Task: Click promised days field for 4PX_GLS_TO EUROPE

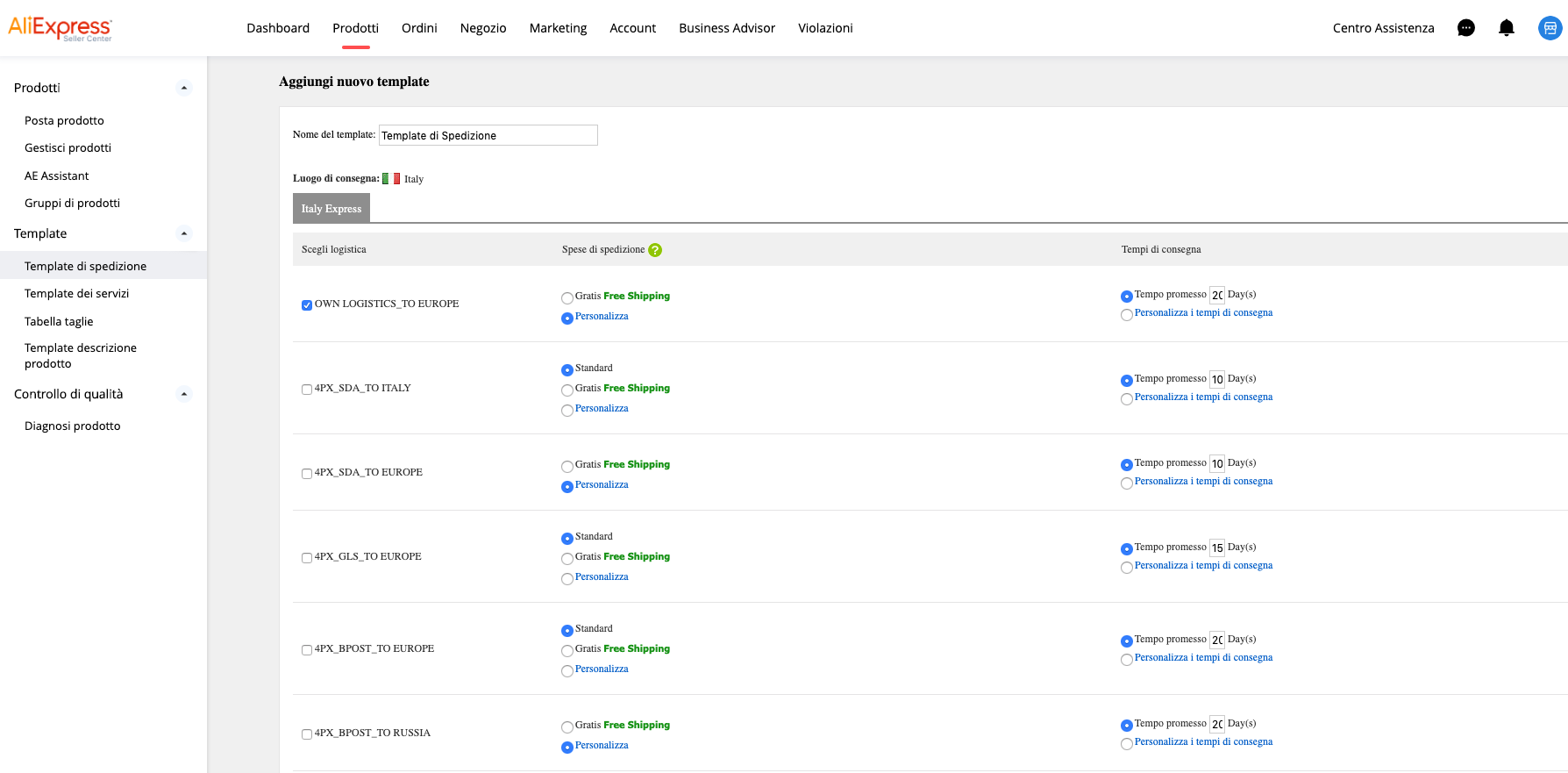Action: [x=1217, y=548]
